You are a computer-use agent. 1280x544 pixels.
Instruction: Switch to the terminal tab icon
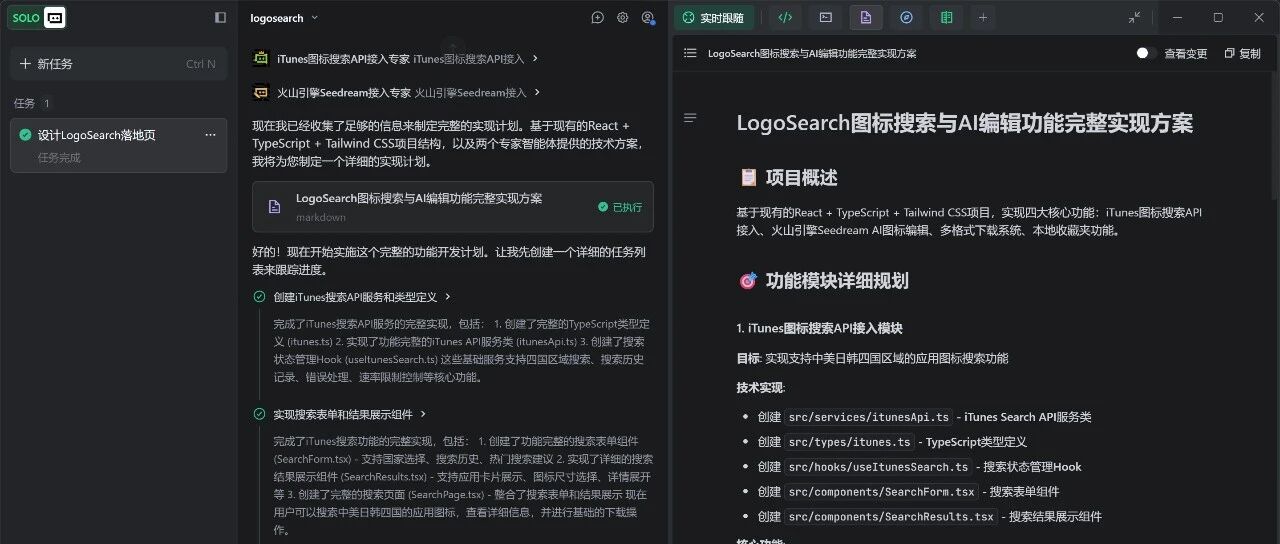pos(826,17)
